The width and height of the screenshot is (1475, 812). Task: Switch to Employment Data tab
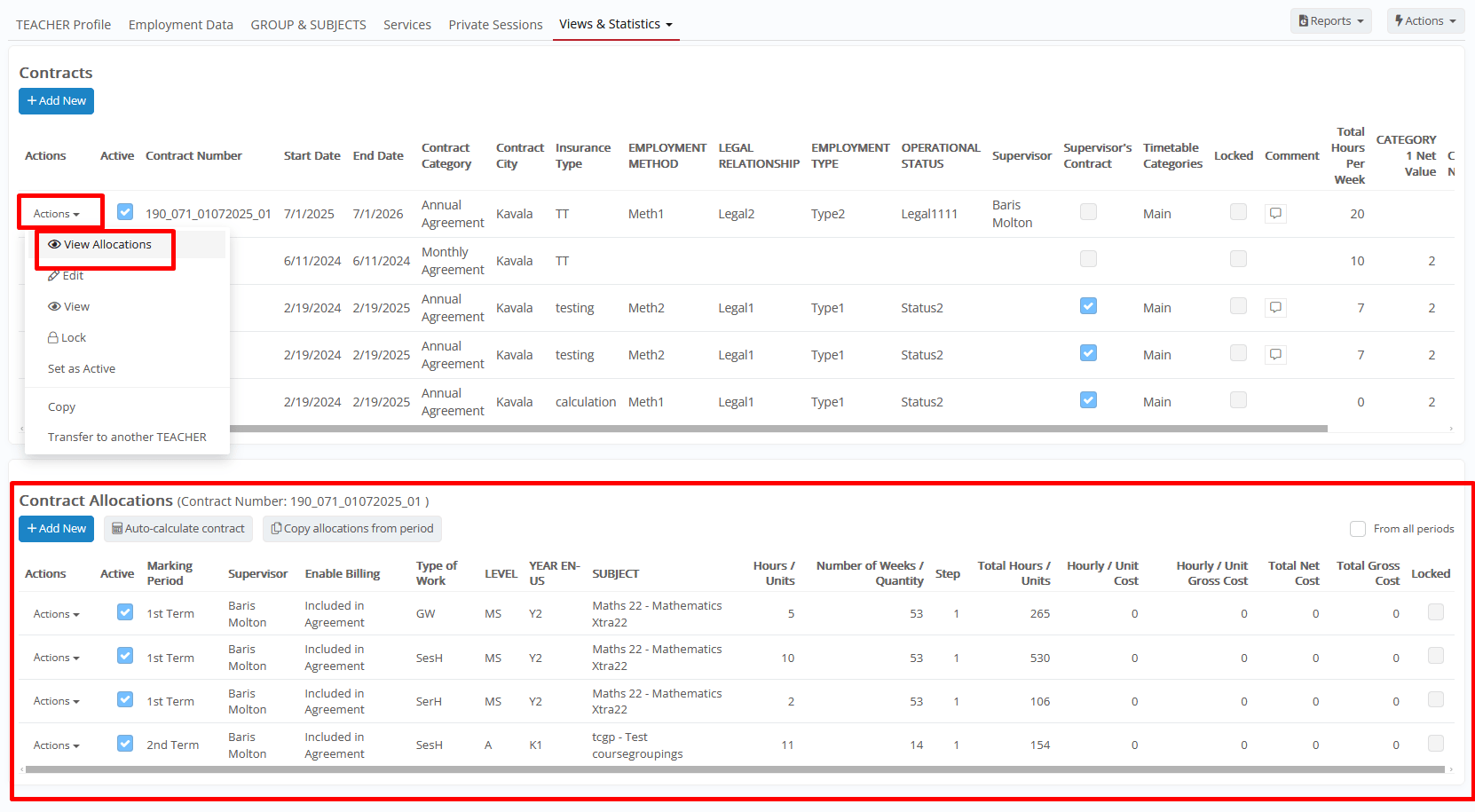click(180, 25)
